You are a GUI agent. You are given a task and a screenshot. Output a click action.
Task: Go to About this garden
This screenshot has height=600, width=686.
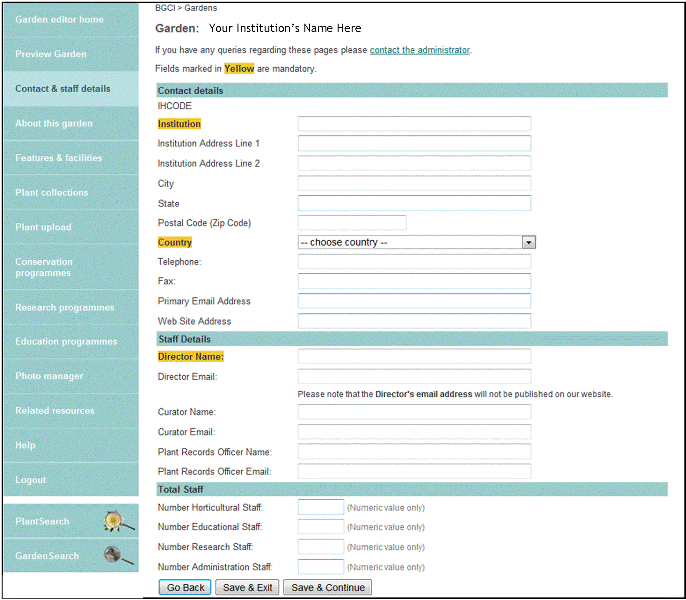[71, 123]
